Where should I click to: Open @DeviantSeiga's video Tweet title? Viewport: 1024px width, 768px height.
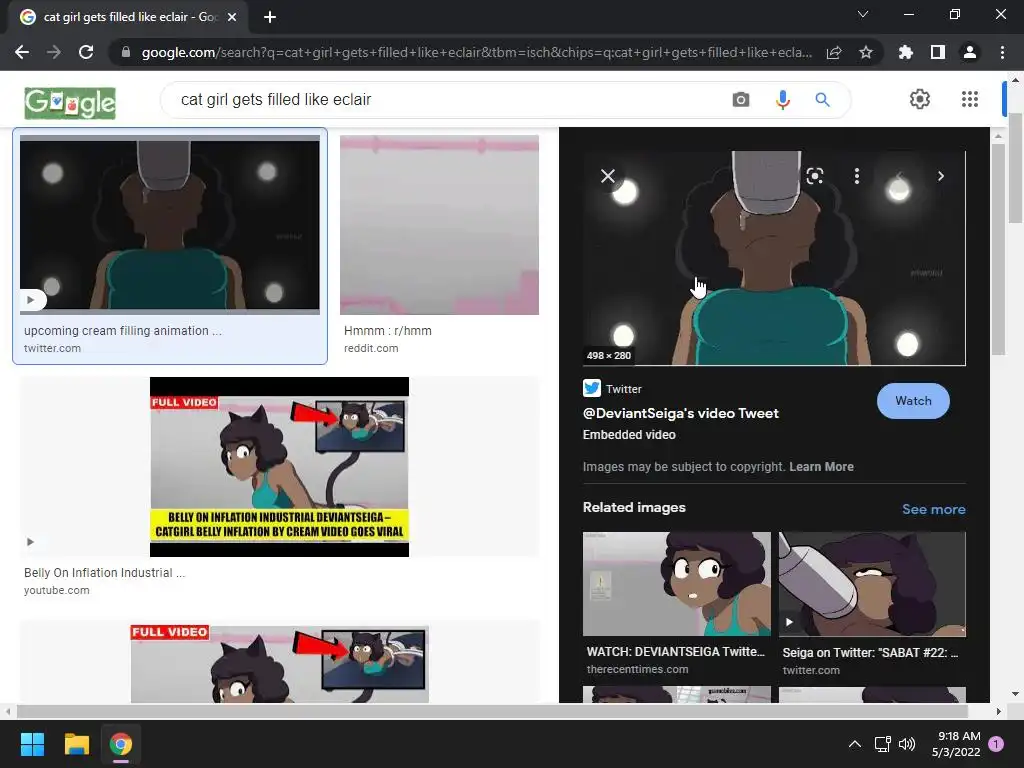[x=680, y=413]
